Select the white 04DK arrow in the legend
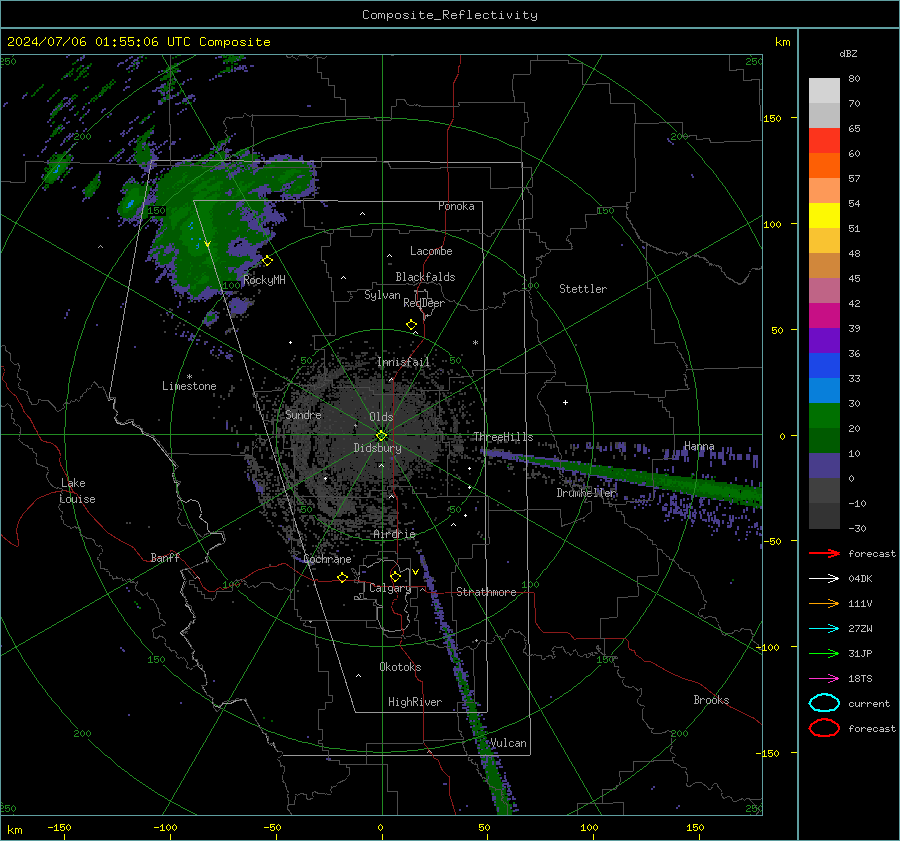 point(824,579)
